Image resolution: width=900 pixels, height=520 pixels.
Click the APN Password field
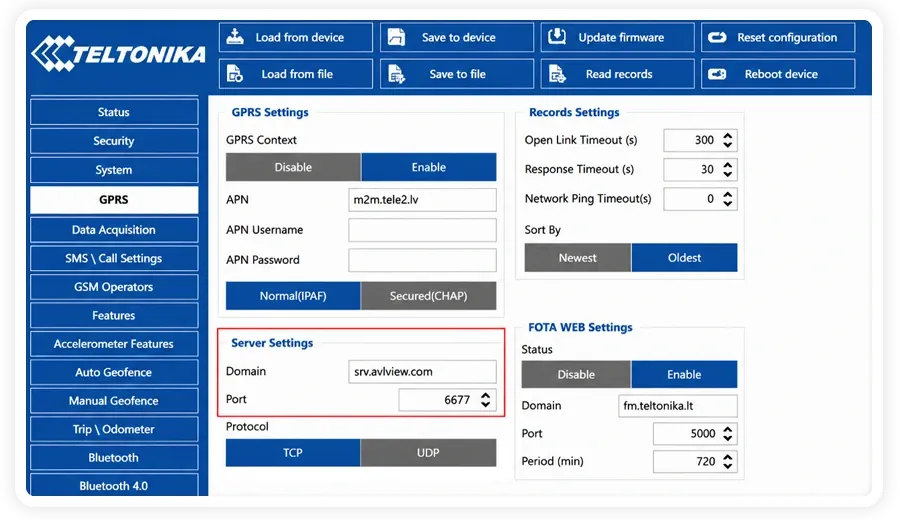click(422, 259)
